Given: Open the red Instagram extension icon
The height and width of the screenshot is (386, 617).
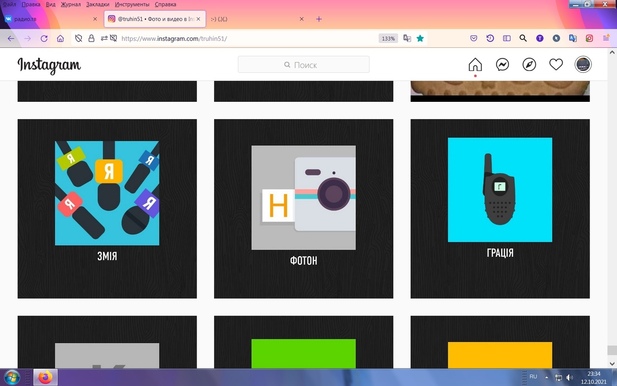Looking at the screenshot, I should pyautogui.click(x=589, y=39).
